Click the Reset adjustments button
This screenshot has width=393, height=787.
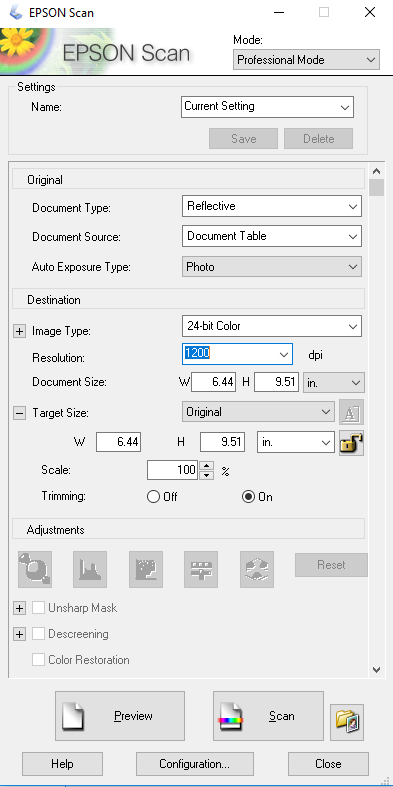(331, 565)
